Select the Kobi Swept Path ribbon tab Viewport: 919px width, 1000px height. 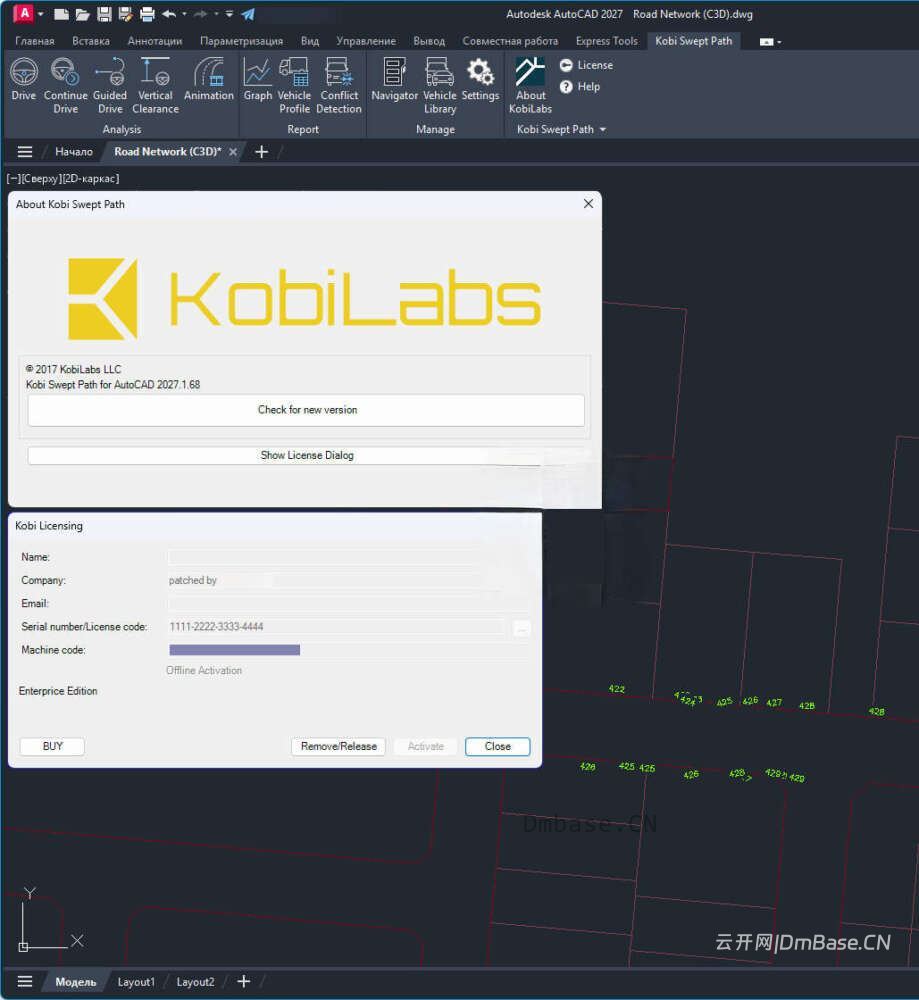tap(693, 41)
